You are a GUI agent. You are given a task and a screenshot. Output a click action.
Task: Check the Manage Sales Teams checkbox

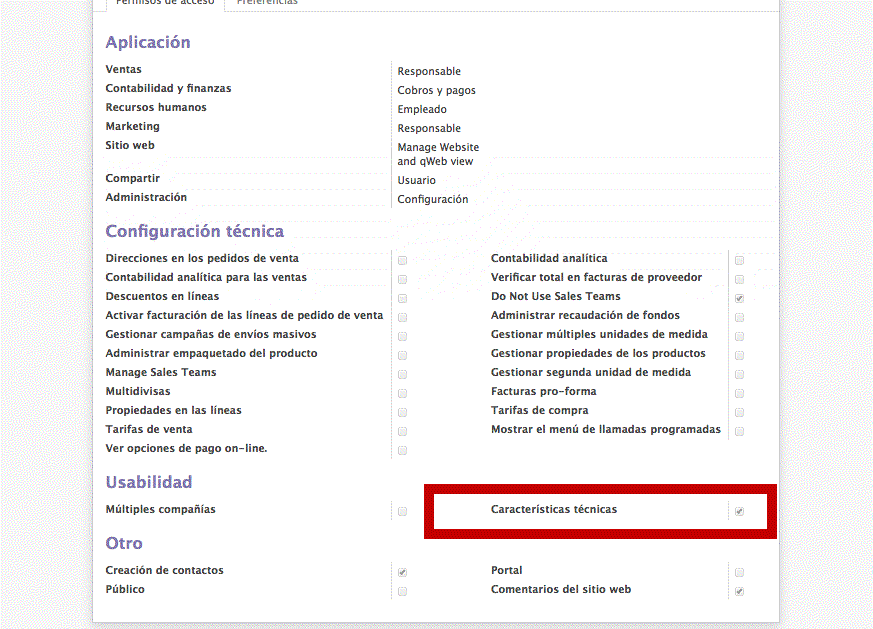402,374
